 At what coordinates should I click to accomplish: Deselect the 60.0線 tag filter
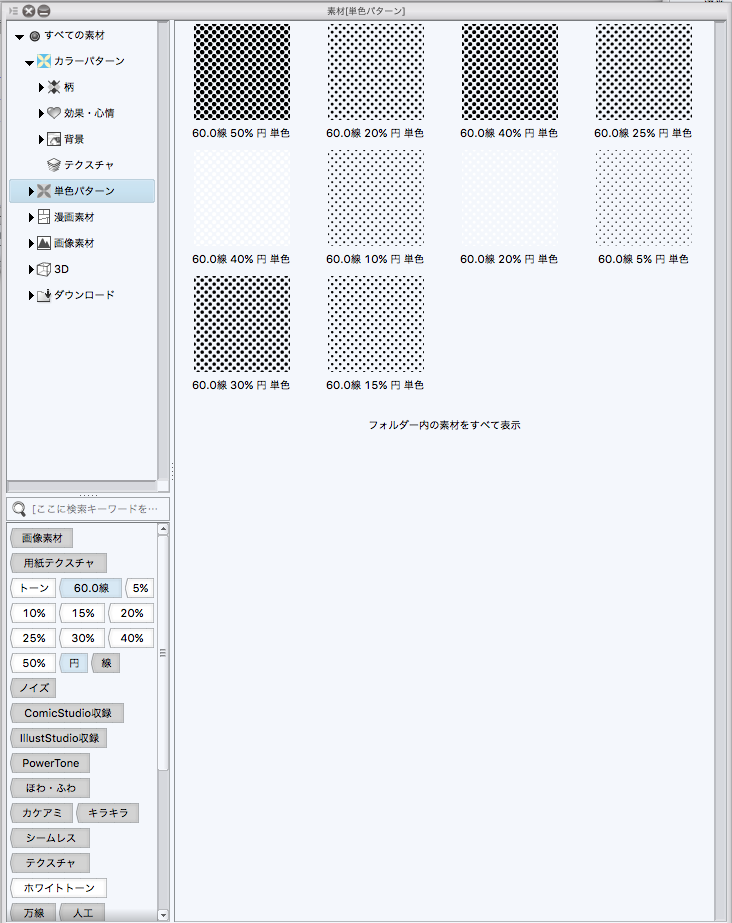coord(91,588)
